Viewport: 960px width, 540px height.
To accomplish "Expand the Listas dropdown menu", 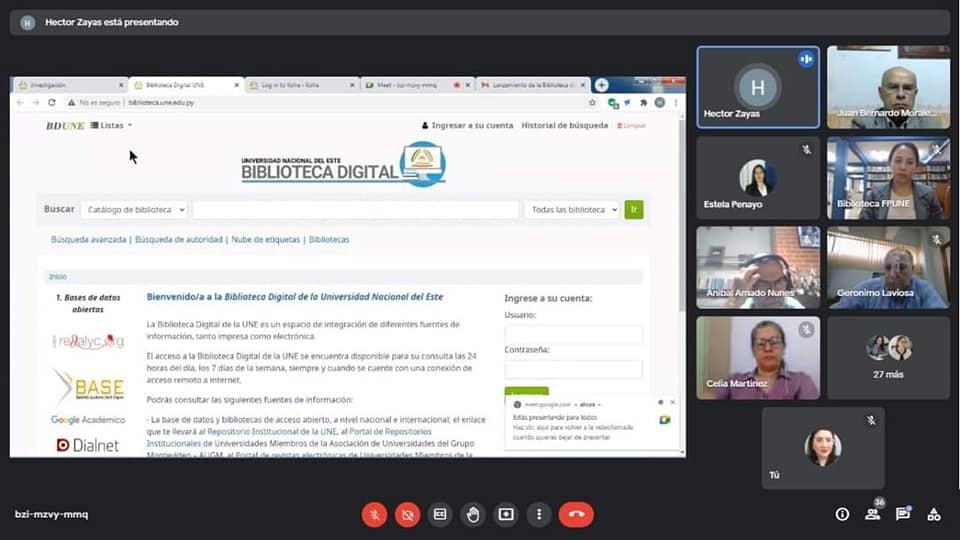I will (111, 125).
